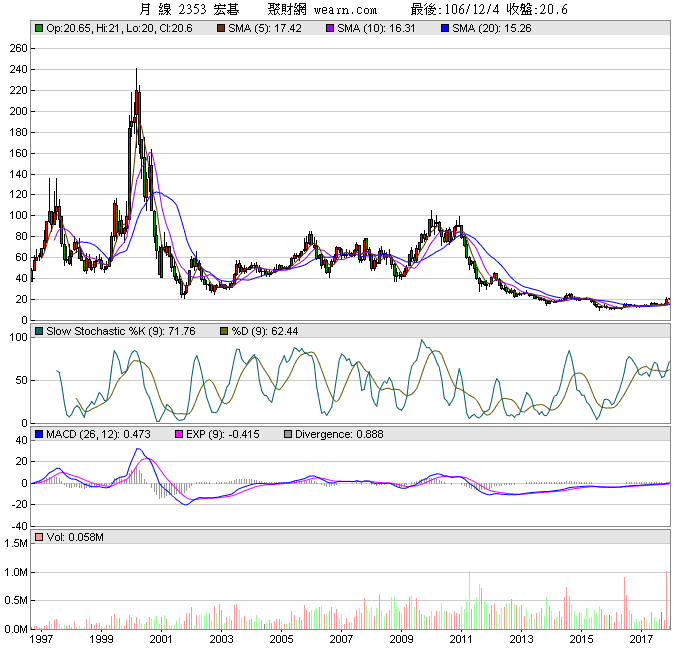The width and height of the screenshot is (700, 650).
Task: Click the olive %D (9) legend swatch
Action: pos(224,331)
